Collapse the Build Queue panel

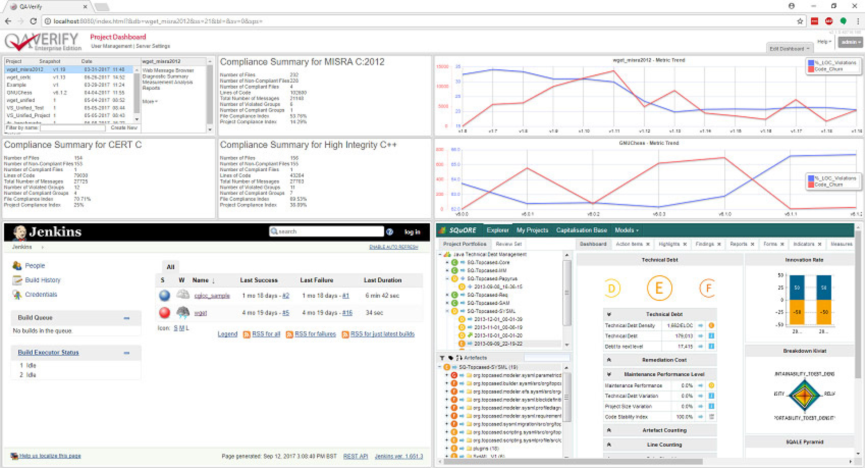click(x=126, y=318)
